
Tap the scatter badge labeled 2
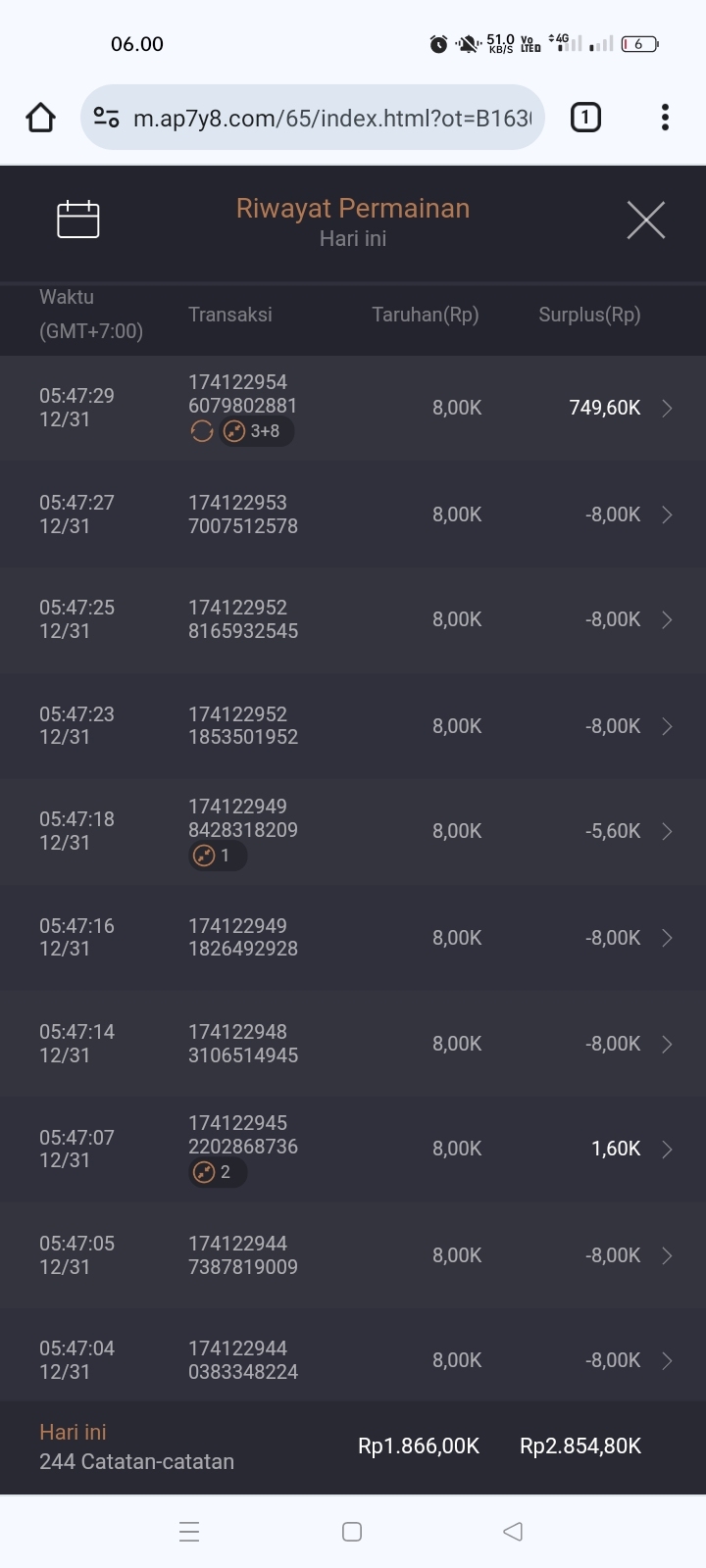pos(217,1172)
